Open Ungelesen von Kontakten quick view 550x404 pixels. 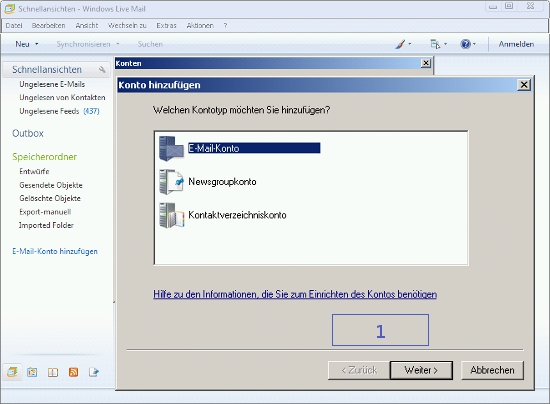pyautogui.click(x=62, y=97)
